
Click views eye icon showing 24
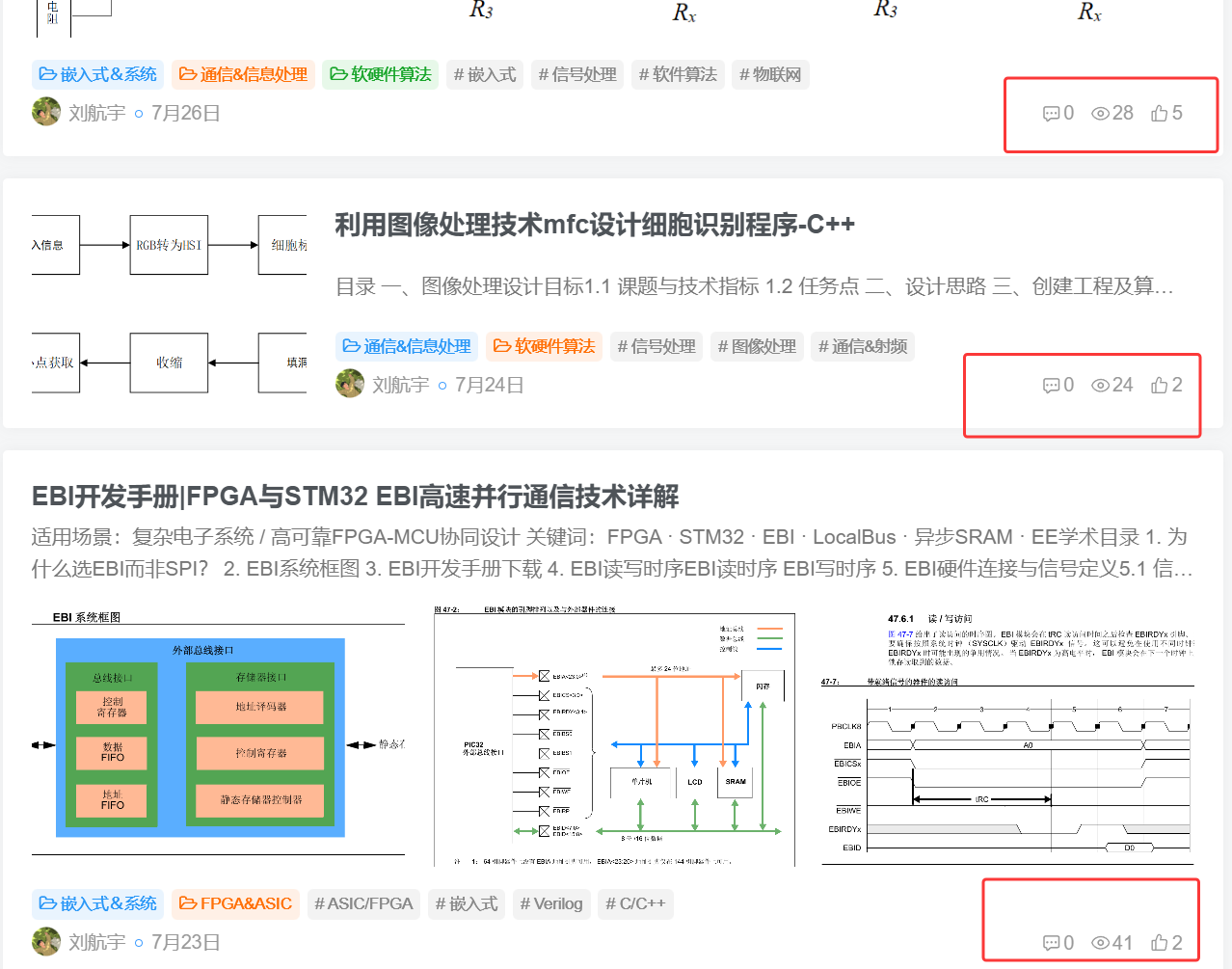point(1100,386)
